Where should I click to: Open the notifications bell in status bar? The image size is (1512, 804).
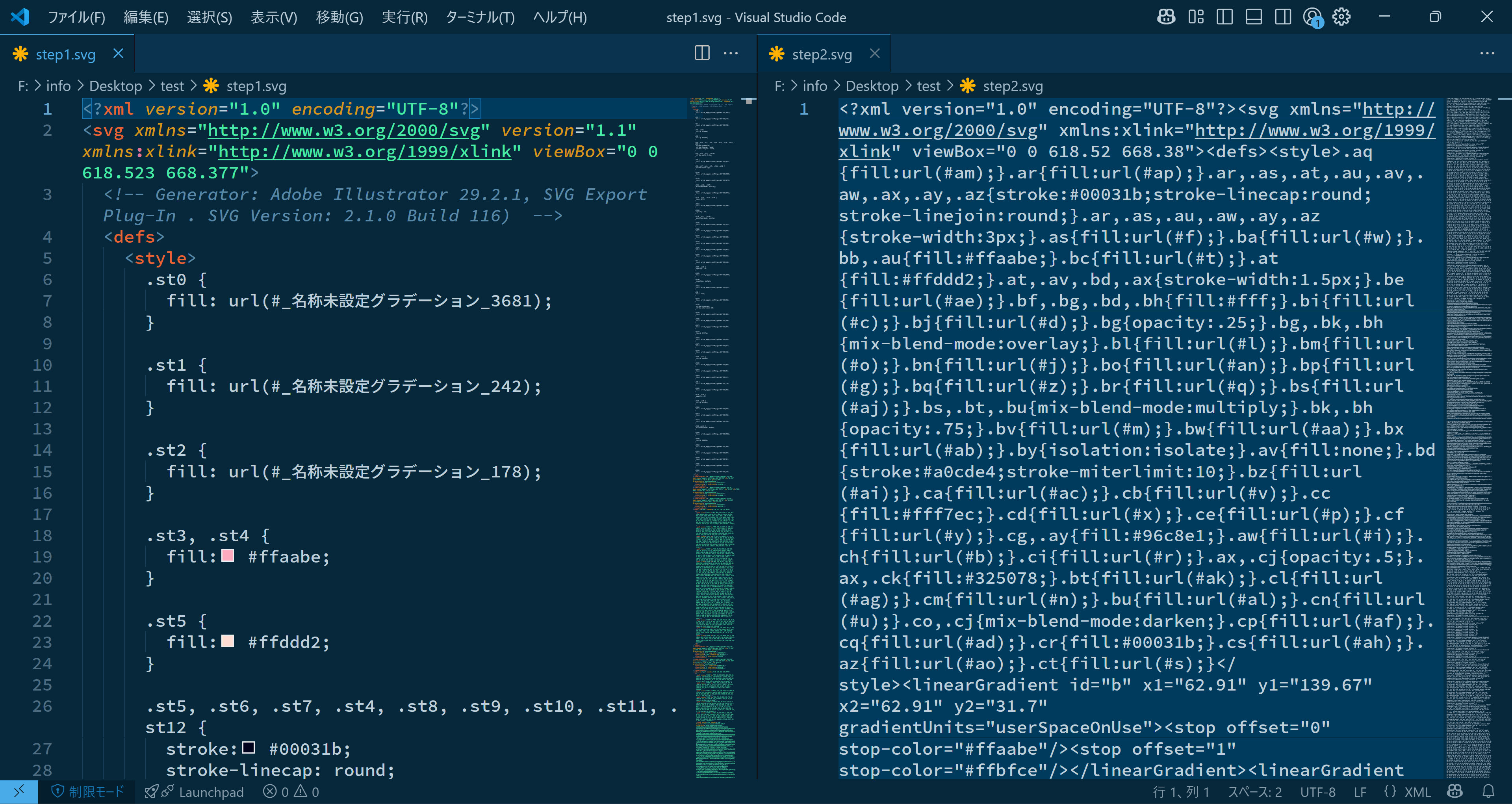click(x=1488, y=791)
